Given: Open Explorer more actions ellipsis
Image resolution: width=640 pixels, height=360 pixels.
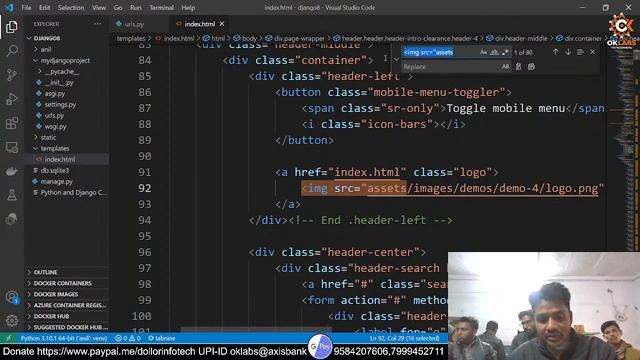Looking at the screenshot, I should tap(98, 24).
